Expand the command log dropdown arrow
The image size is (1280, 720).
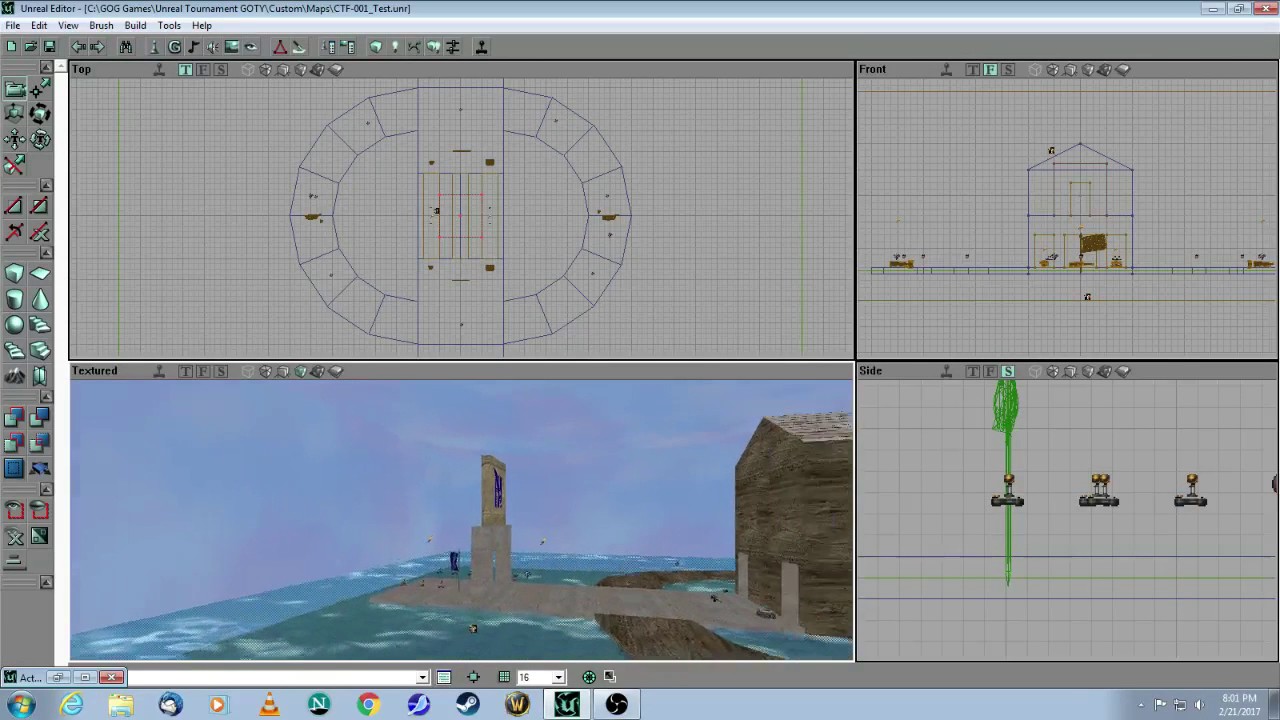[422, 677]
